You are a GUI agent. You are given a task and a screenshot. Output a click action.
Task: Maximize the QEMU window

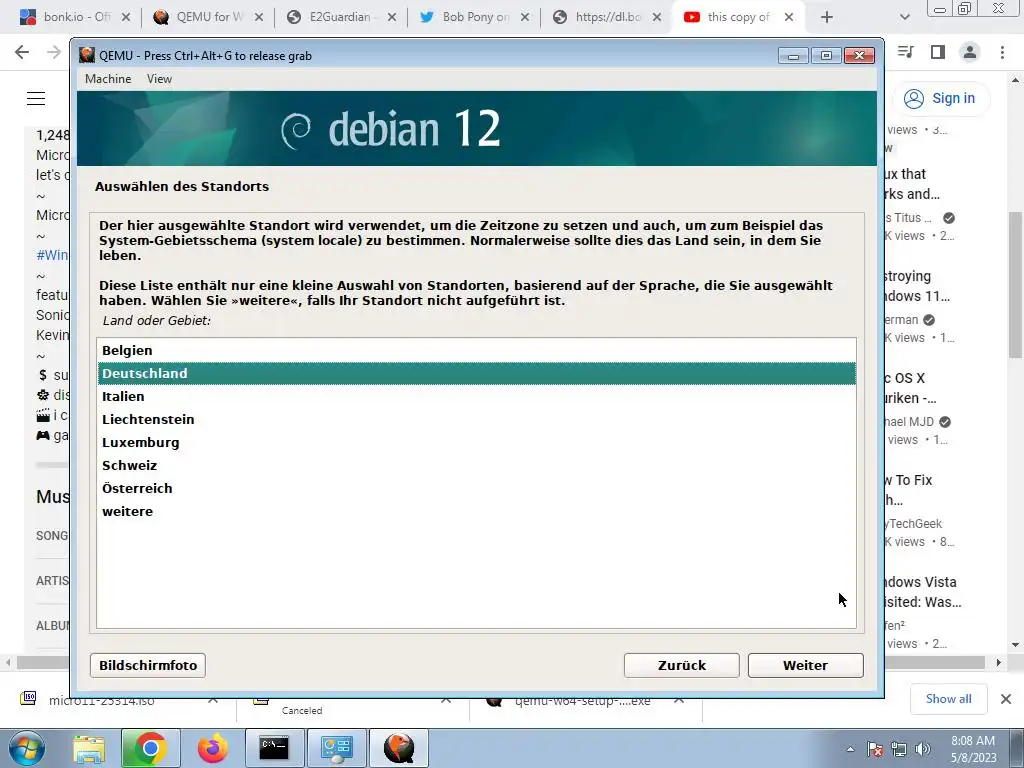point(826,56)
